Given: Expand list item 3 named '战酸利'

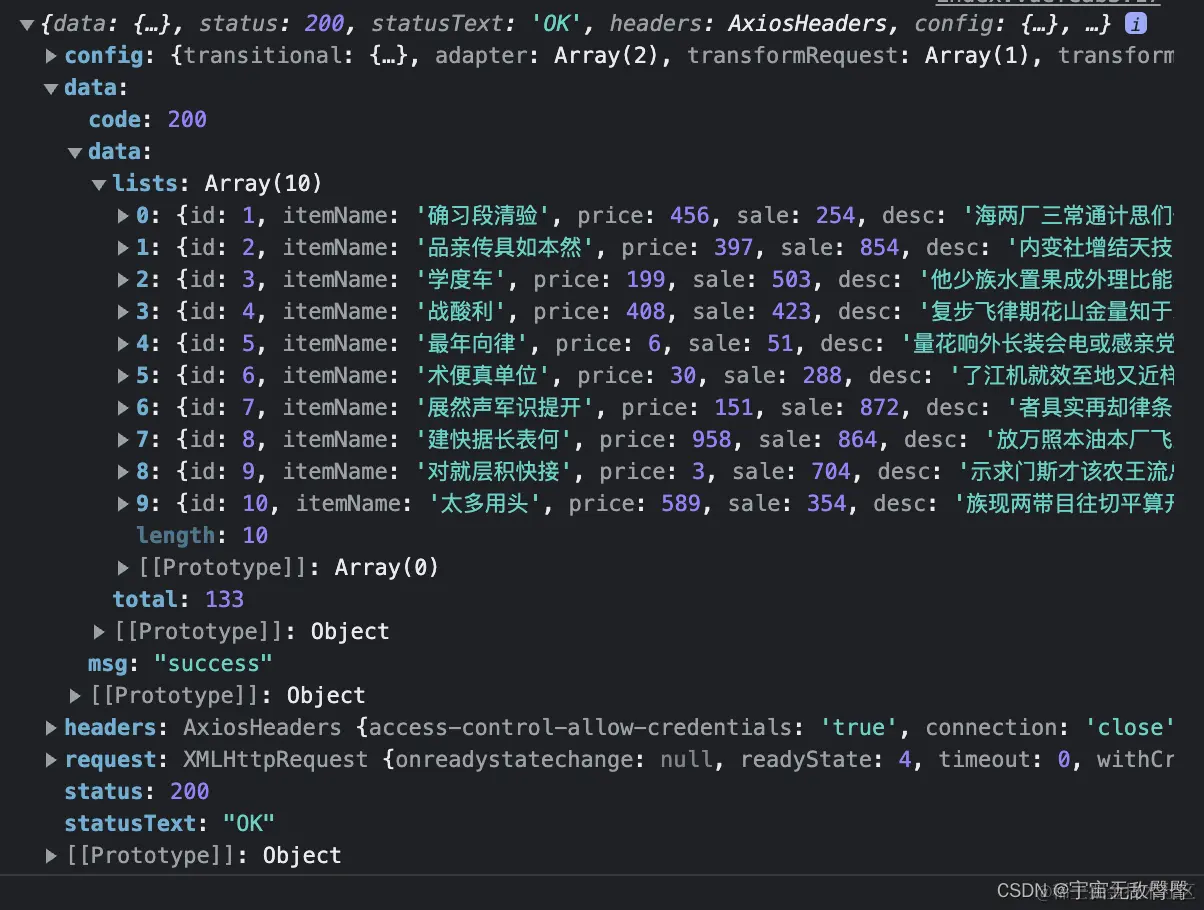Looking at the screenshot, I should [123, 312].
